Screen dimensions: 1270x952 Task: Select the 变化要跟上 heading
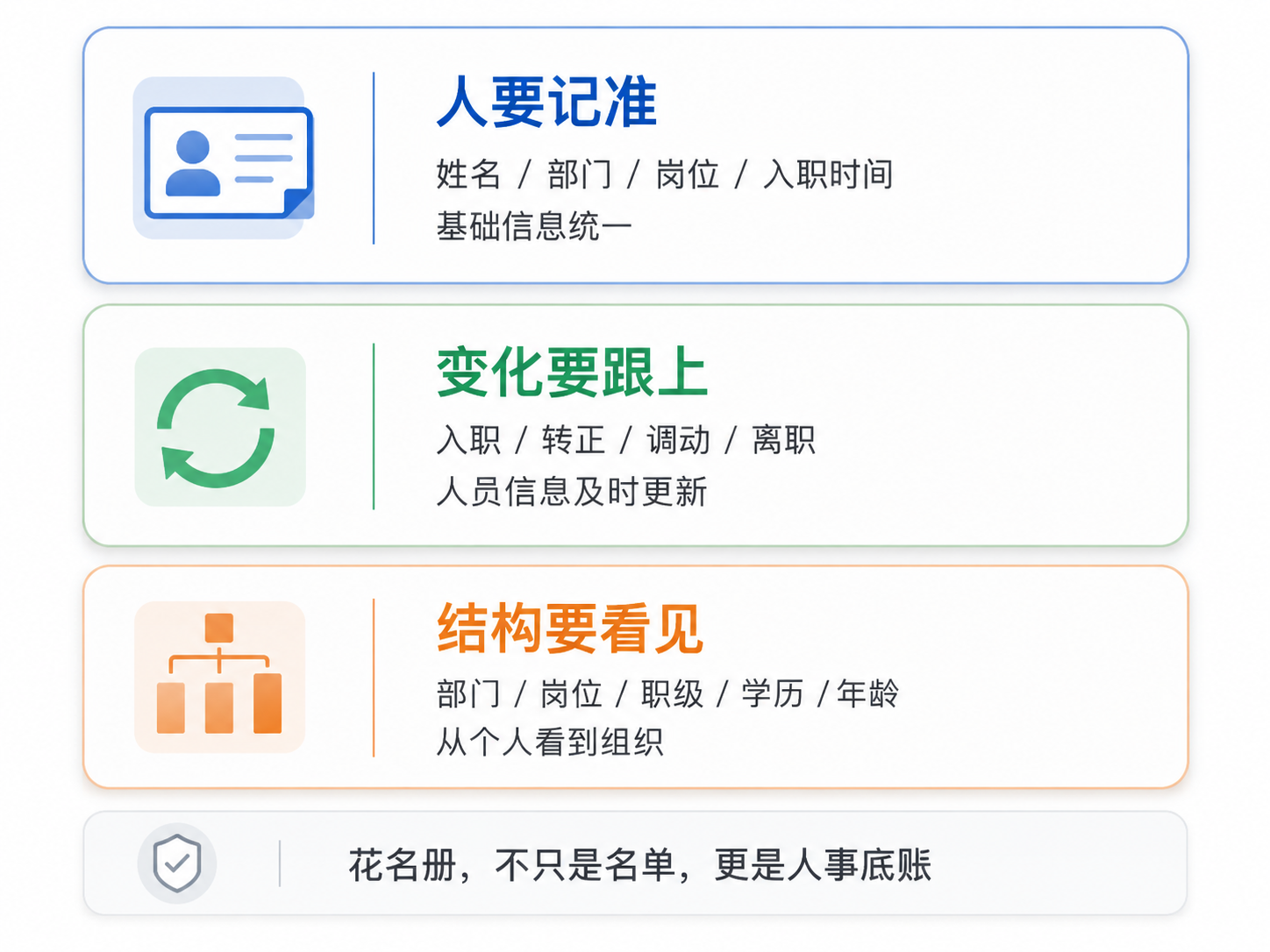point(572,373)
